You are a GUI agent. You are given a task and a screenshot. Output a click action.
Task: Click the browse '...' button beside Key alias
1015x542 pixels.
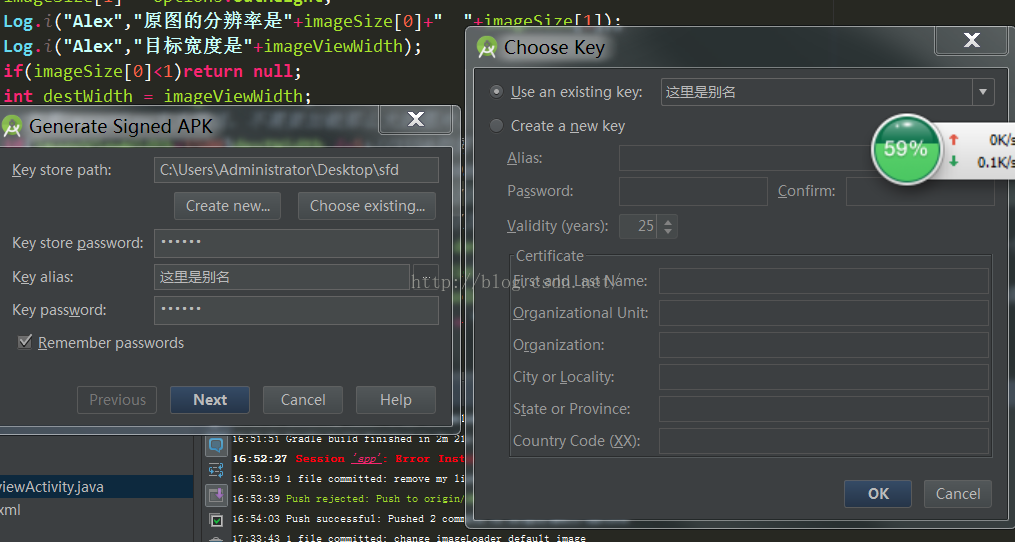pos(426,277)
